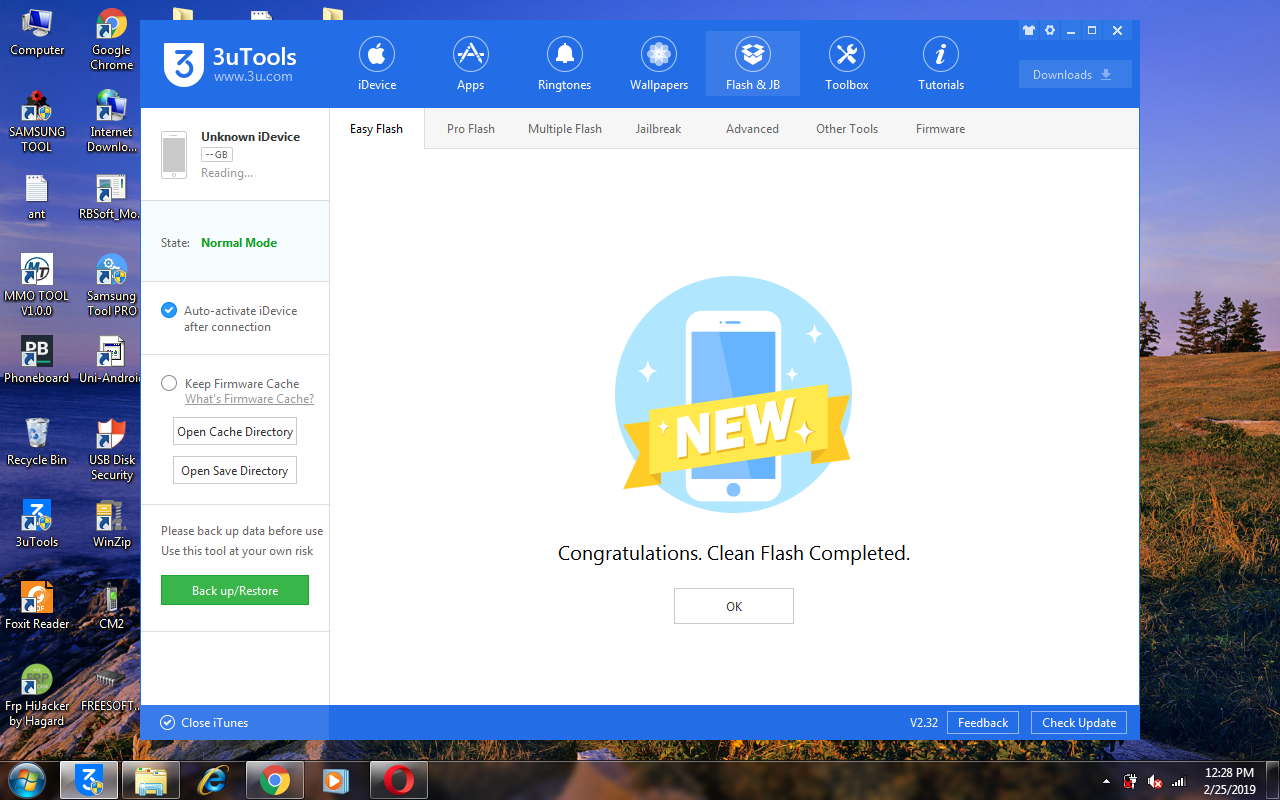This screenshot has height=800, width=1280.
Task: Send feedback using the Feedback button
Action: (x=983, y=723)
